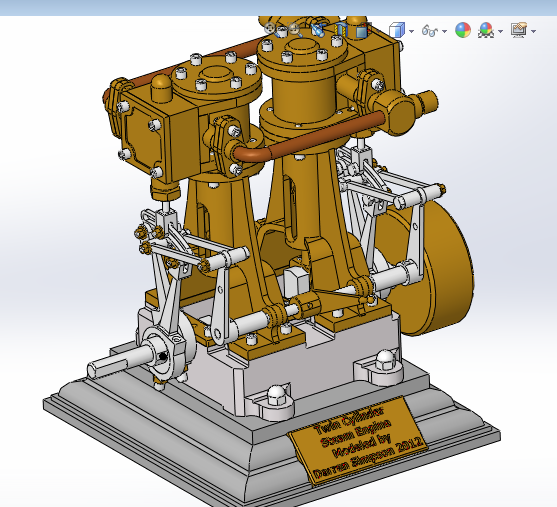Select the Zoom to Area tool
The height and width of the screenshot is (507, 557).
(x=294, y=29)
